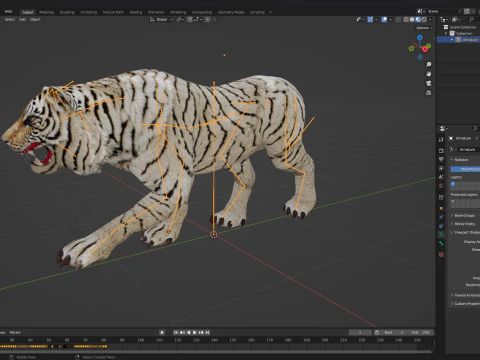
Task: Open the Tool properties tab
Action: [x=441, y=139]
